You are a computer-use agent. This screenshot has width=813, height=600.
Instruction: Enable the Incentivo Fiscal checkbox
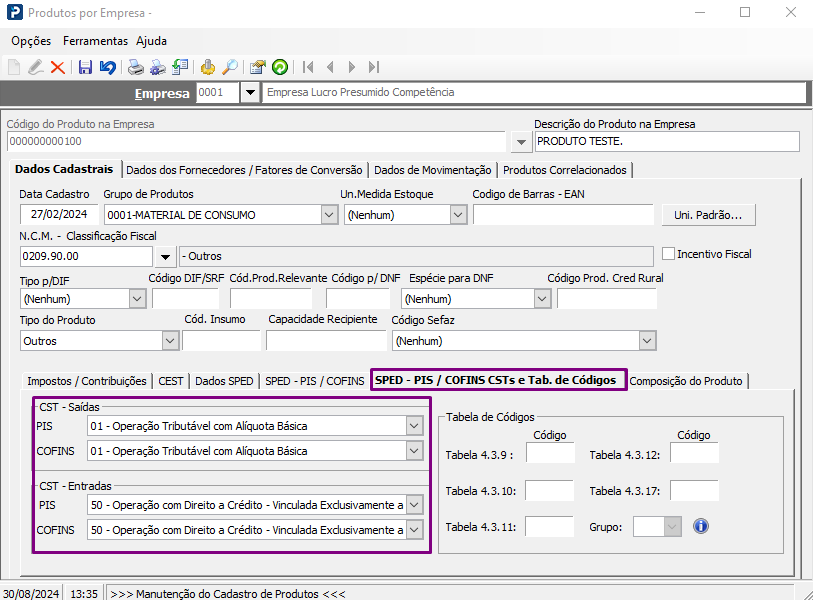tap(669, 254)
